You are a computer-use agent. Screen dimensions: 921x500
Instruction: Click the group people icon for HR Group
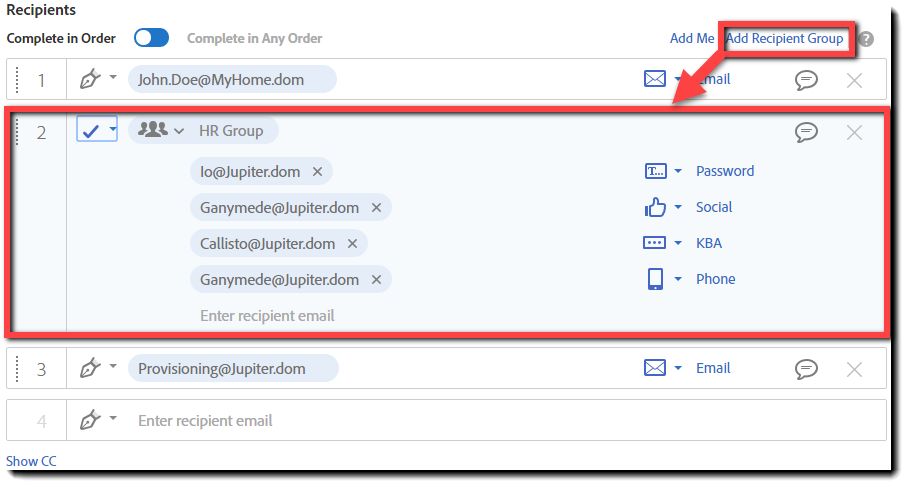coord(153,129)
